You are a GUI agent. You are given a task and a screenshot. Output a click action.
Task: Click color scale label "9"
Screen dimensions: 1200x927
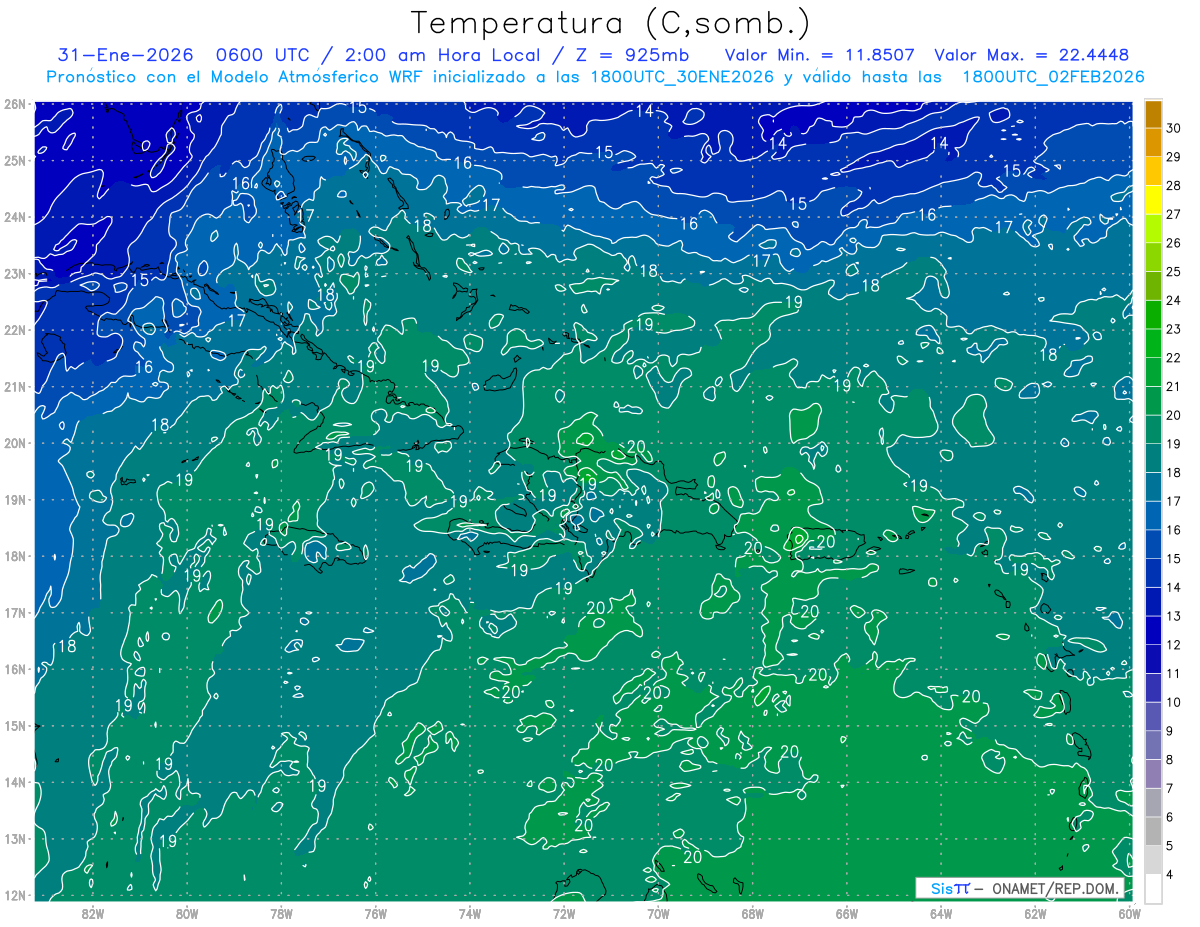coord(1170,731)
